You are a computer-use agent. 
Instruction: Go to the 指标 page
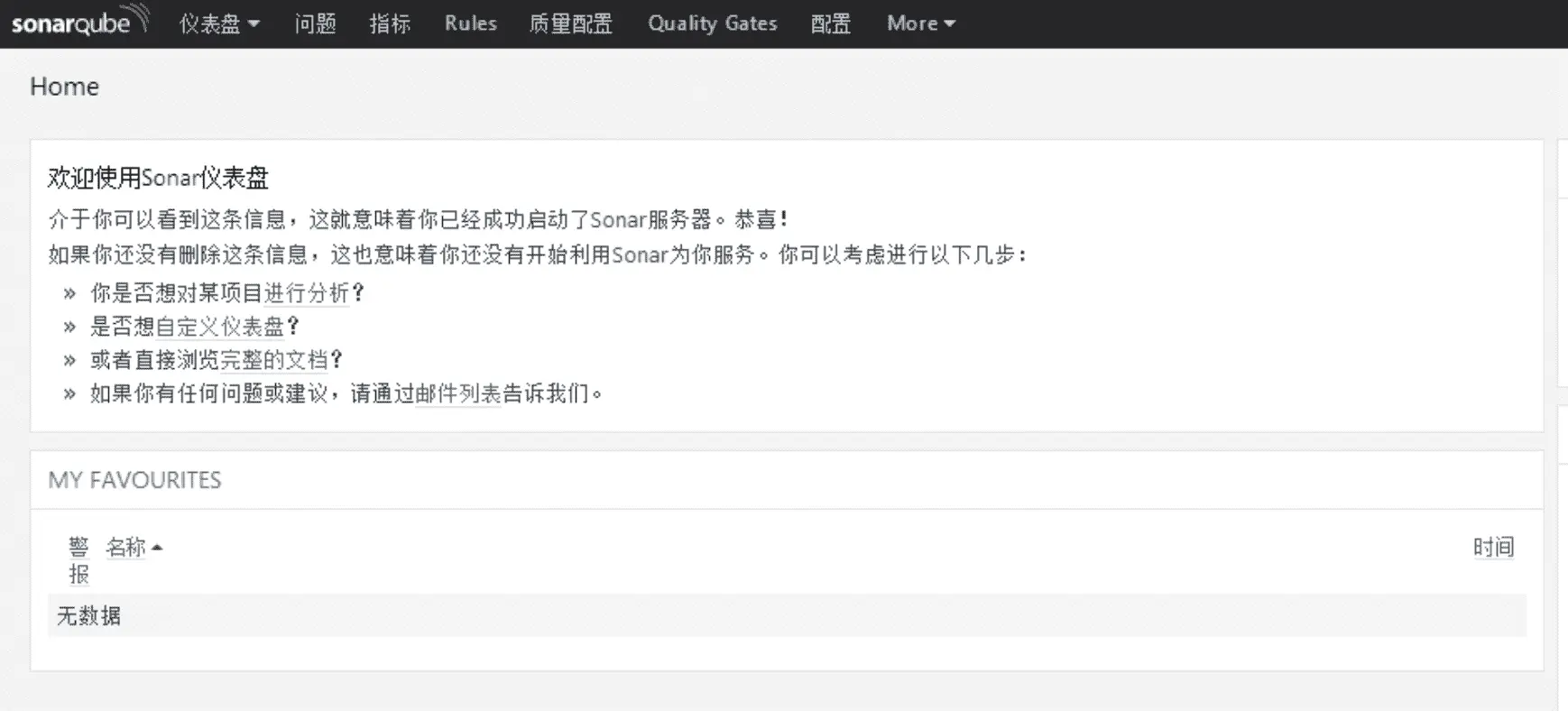[x=390, y=23]
